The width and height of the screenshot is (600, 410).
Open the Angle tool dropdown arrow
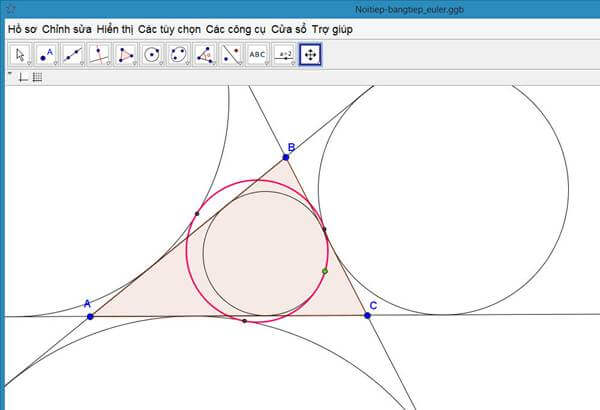(214, 64)
